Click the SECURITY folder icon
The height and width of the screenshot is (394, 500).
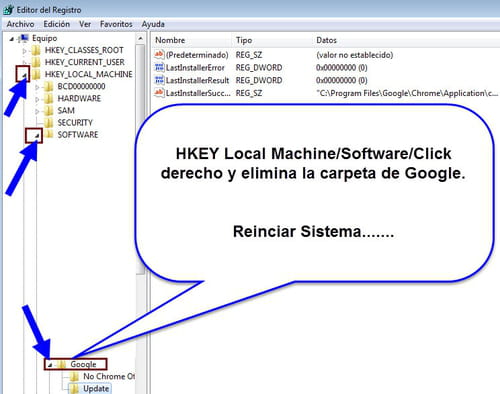49,123
